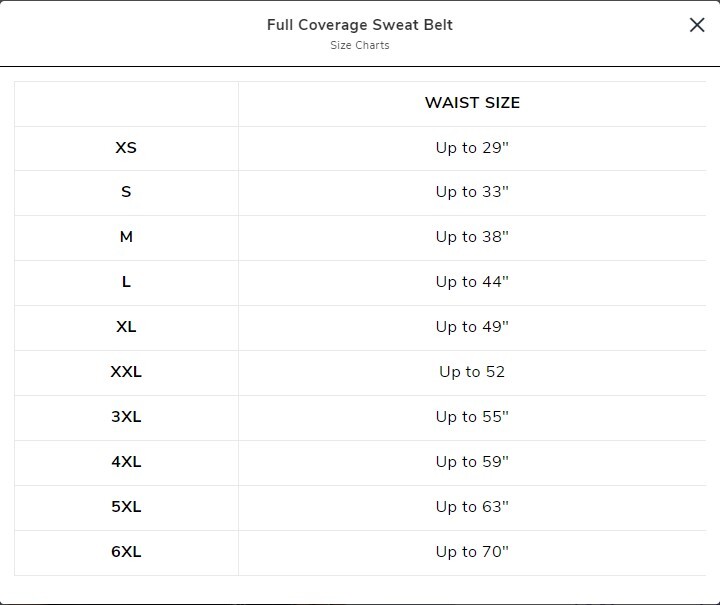Click the Up to 52 waist value
Screen dimensions: 720x605
pyautogui.click(x=472, y=372)
